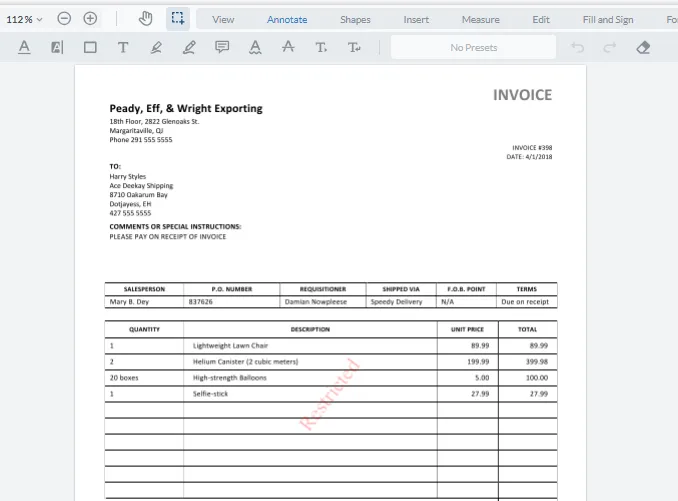Viewport: 678px width, 501px height.
Task: Select the comment note tool
Action: (222, 47)
